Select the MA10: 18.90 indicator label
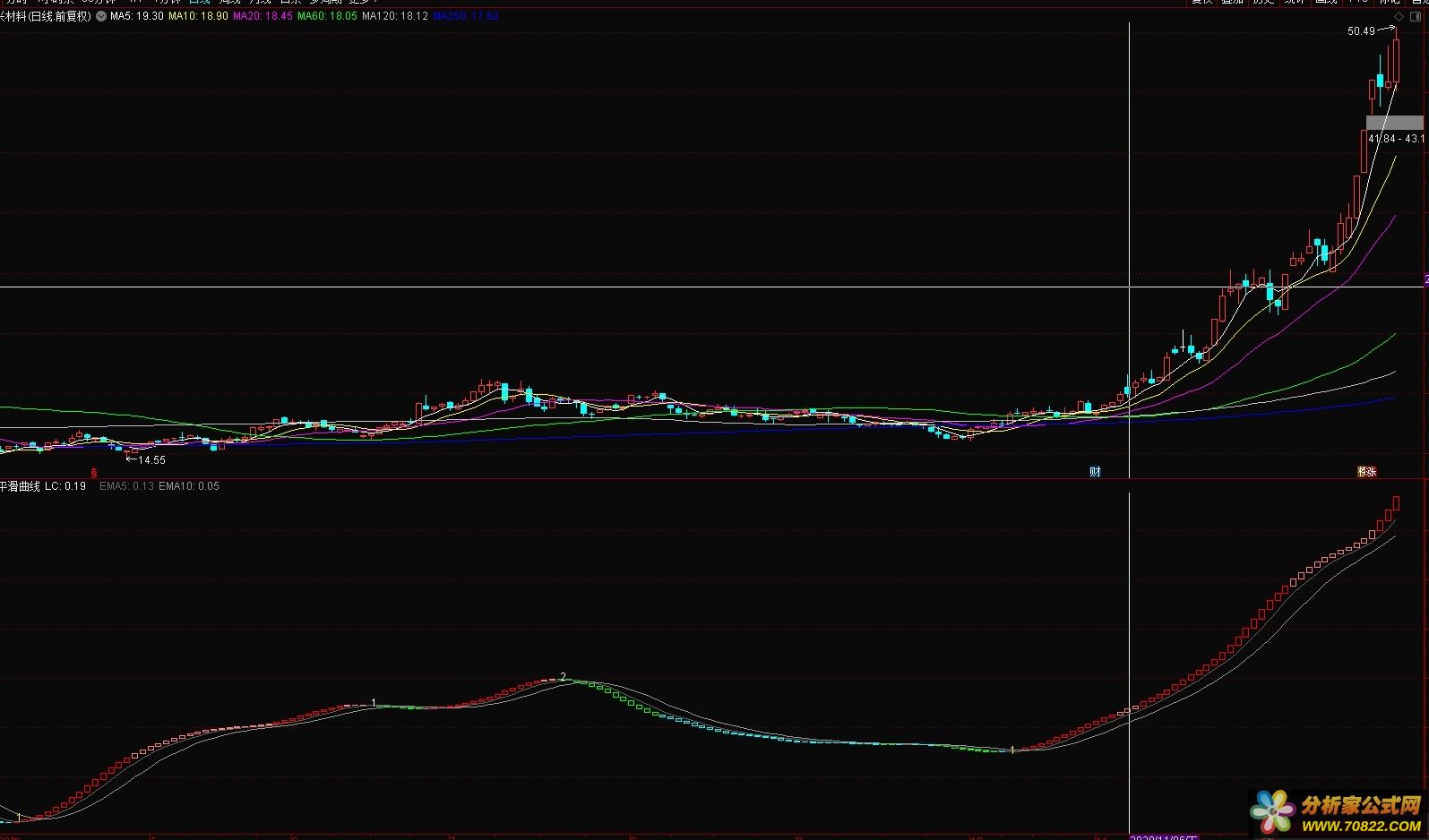The height and width of the screenshot is (840, 1429). pos(198,16)
